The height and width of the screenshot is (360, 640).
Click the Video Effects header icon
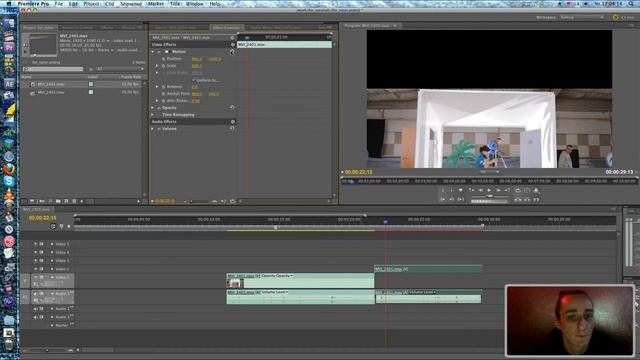[x=233, y=44]
